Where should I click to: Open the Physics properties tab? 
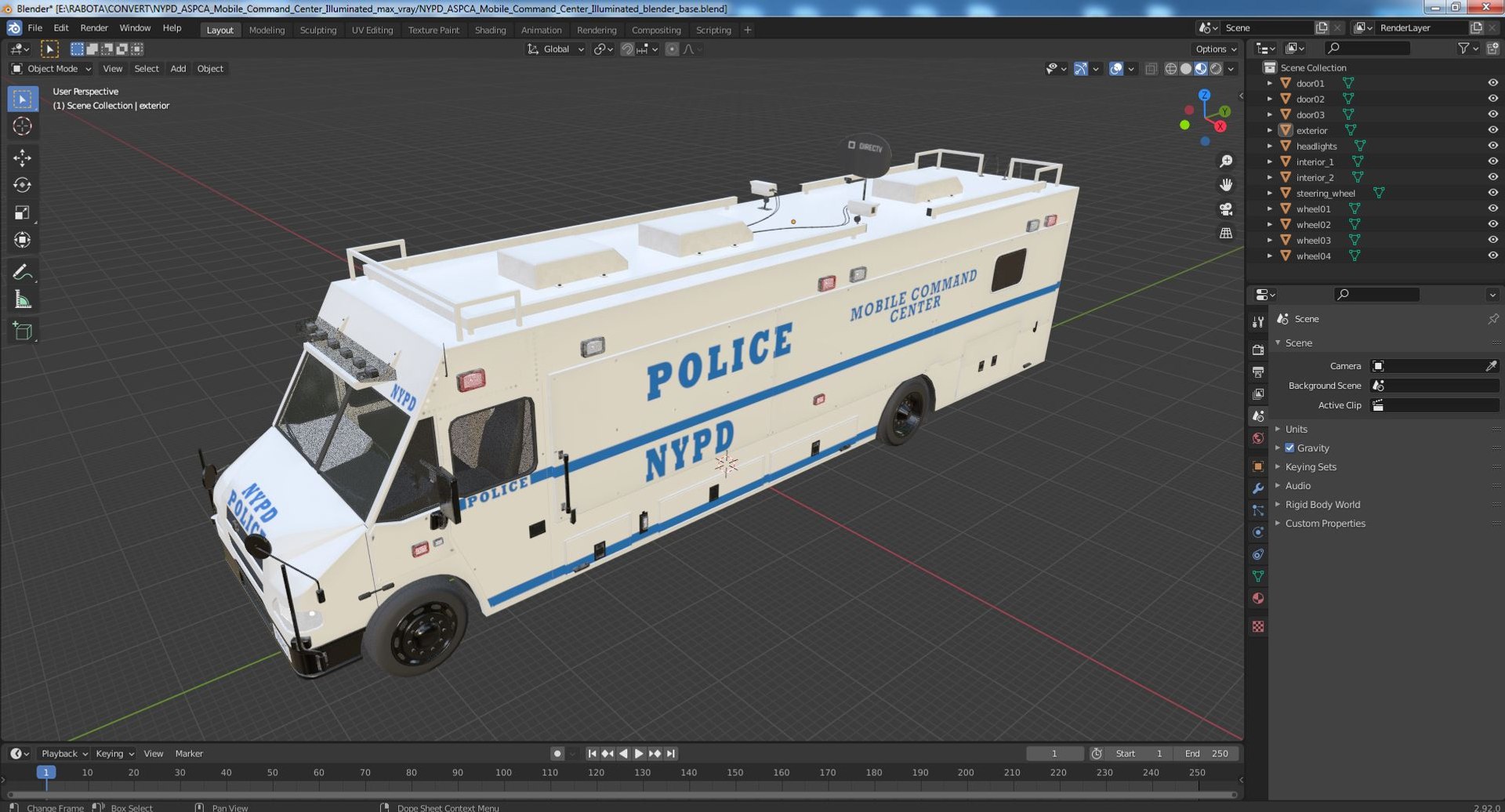[1258, 532]
